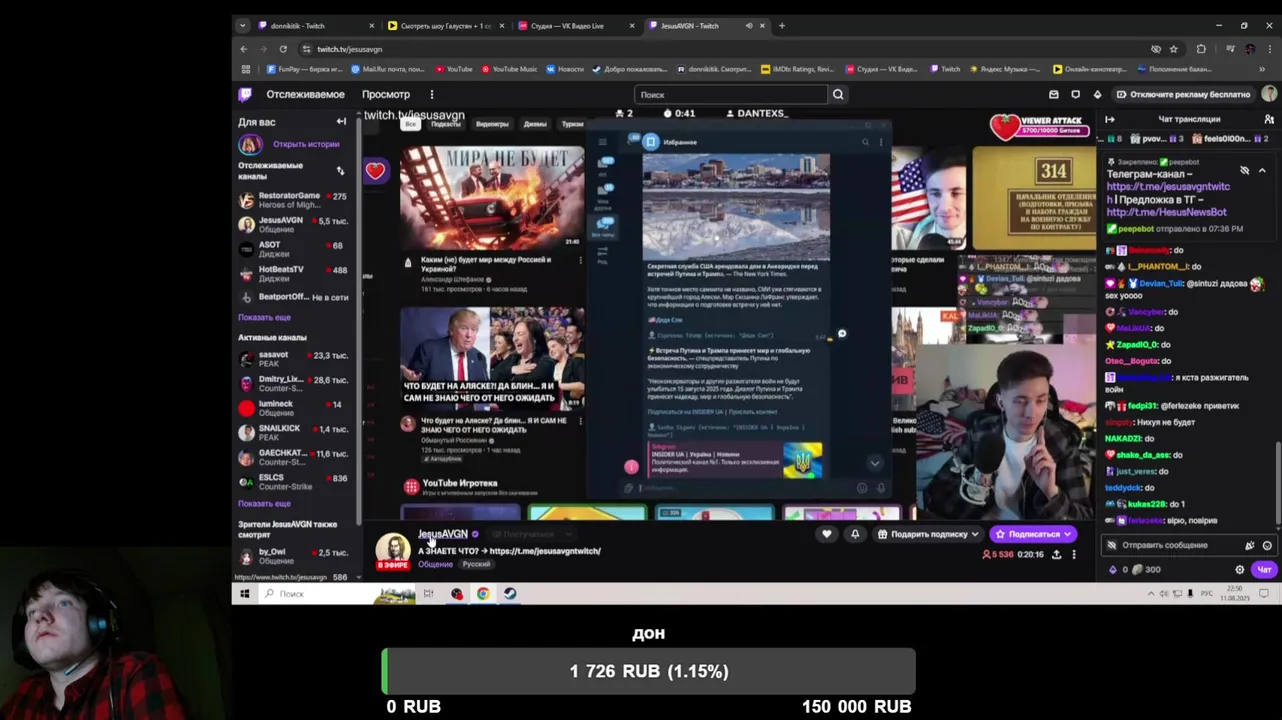Open RestoratorGame channel in the sidebar

click(293, 200)
